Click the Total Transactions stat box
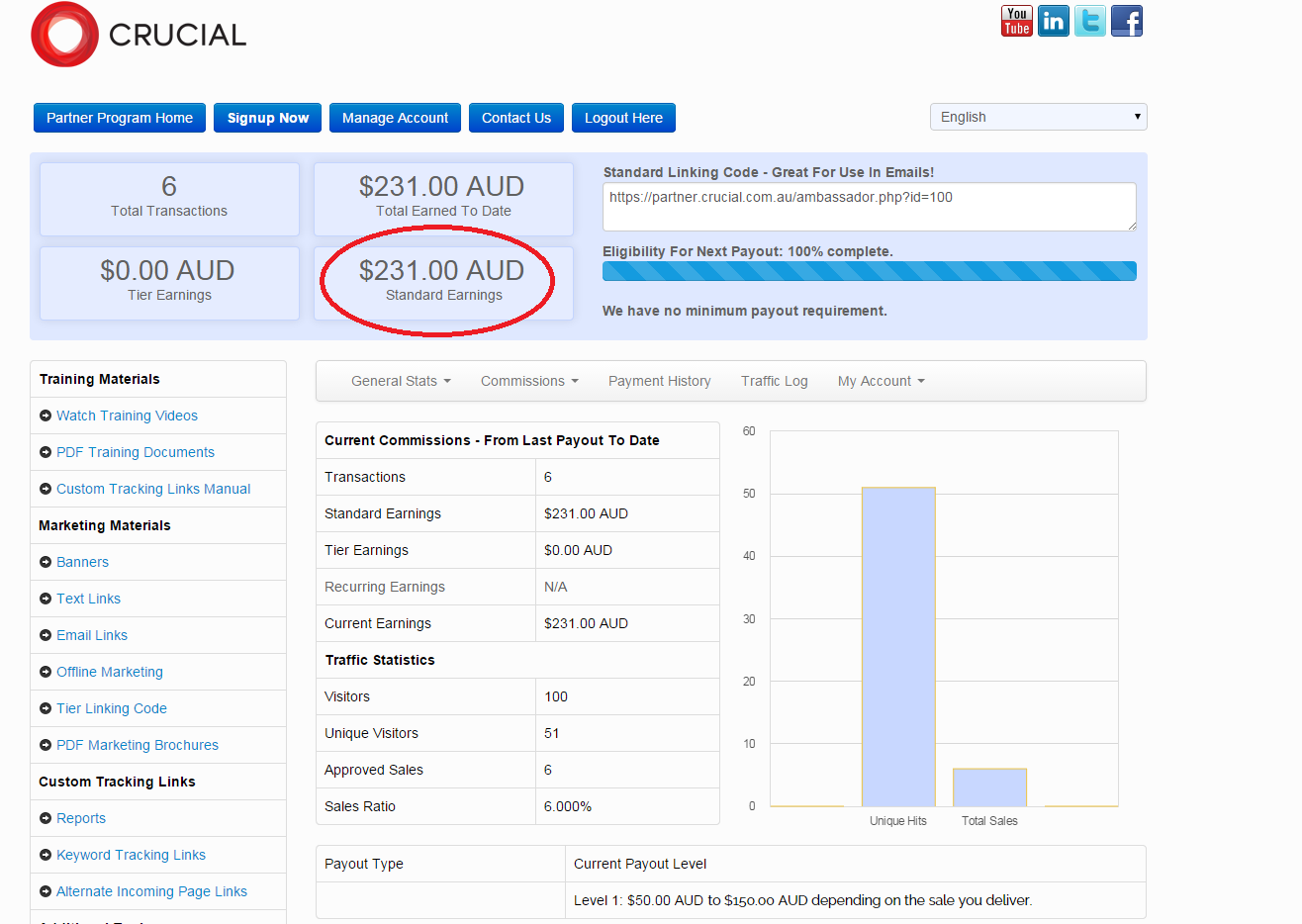Viewport: 1302px width, 924px height. click(x=169, y=199)
